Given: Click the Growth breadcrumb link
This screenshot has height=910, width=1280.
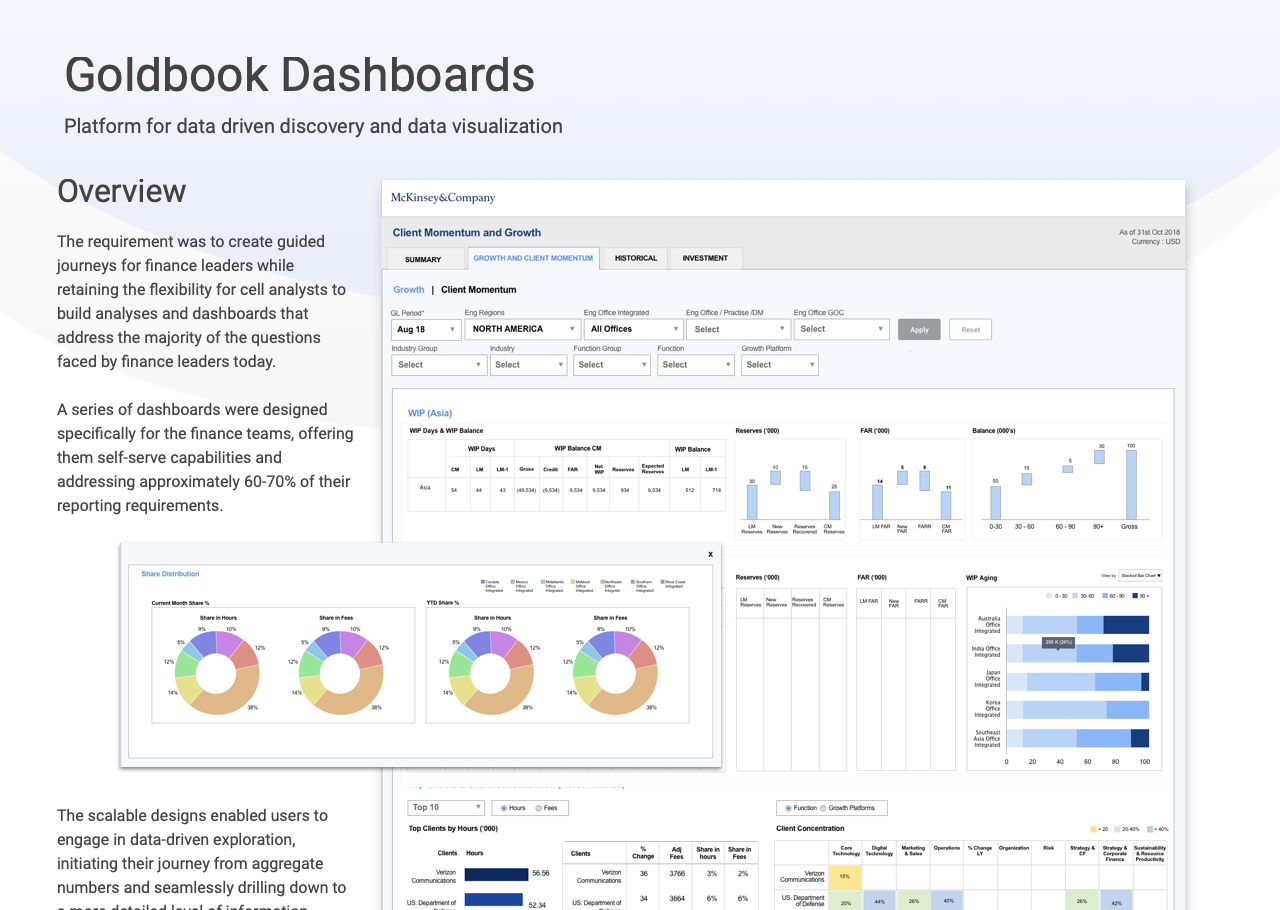Looking at the screenshot, I should point(408,289).
